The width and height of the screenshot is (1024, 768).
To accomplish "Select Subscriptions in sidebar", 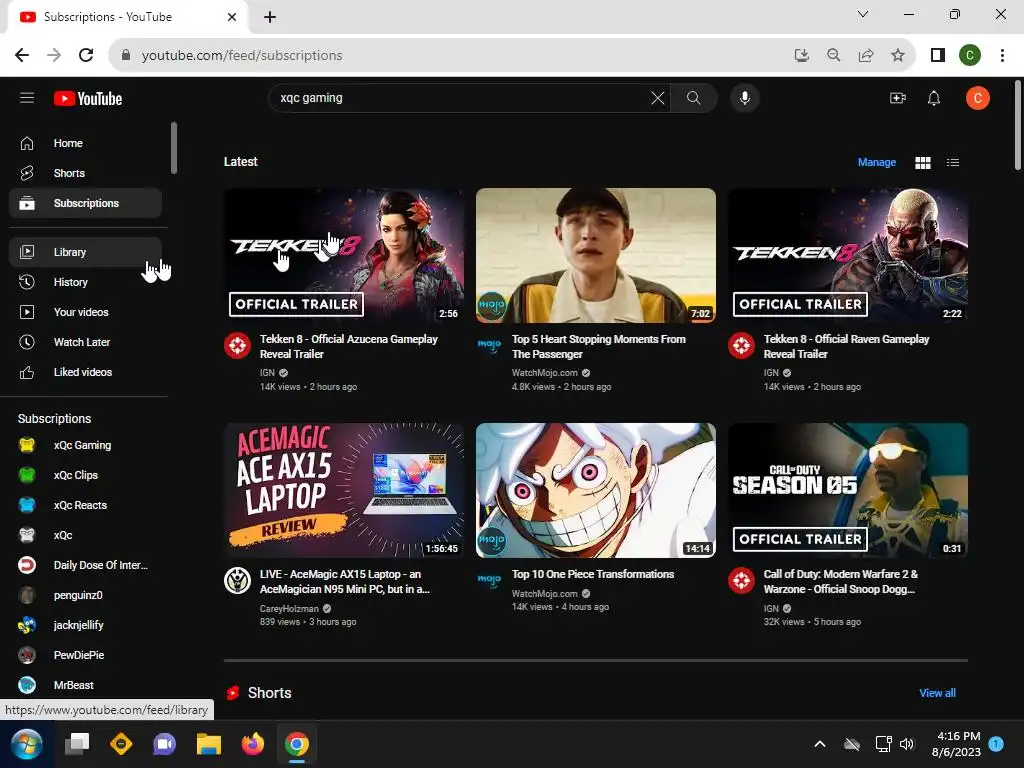I will (x=86, y=203).
